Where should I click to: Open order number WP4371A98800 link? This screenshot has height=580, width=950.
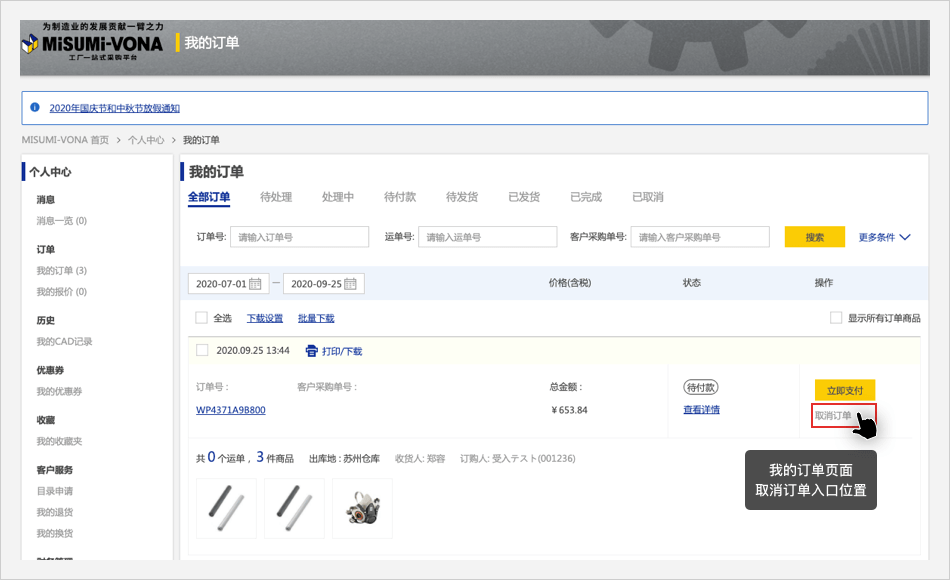(231, 410)
